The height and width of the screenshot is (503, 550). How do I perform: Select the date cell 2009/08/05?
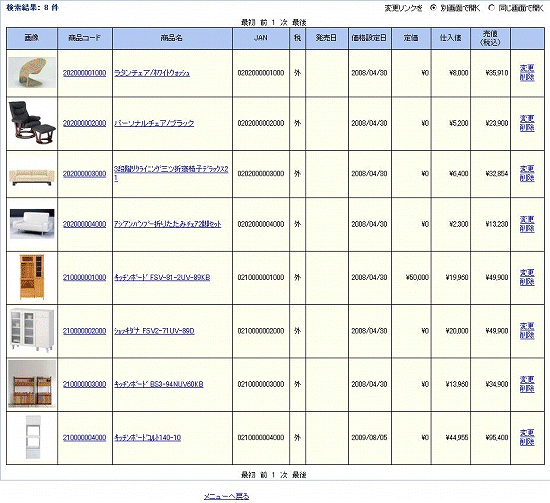tap(369, 437)
